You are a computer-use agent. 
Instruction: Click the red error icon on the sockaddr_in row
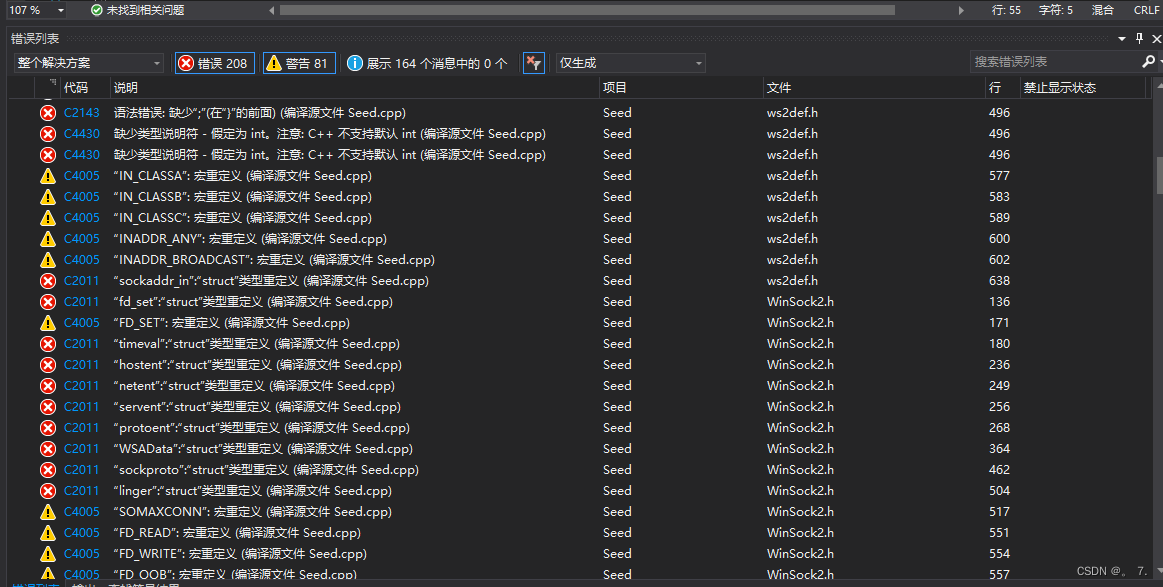tap(49, 280)
